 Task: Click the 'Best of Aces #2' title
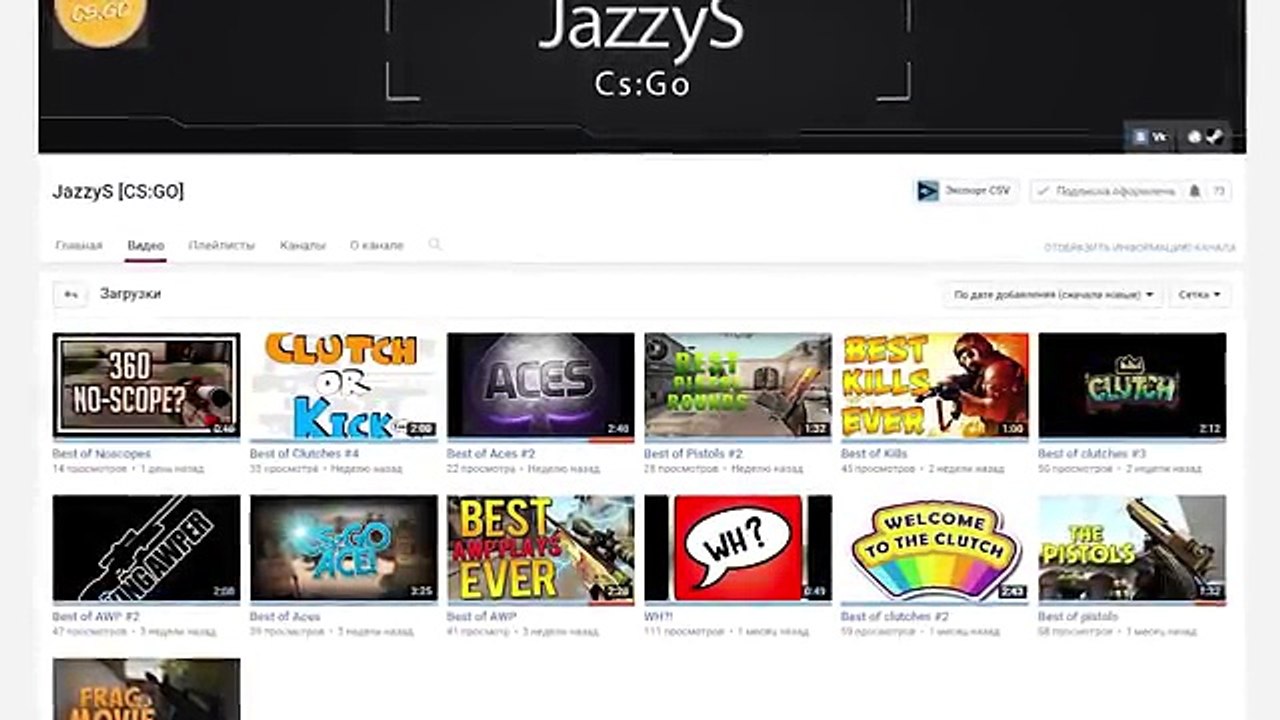pos(491,453)
